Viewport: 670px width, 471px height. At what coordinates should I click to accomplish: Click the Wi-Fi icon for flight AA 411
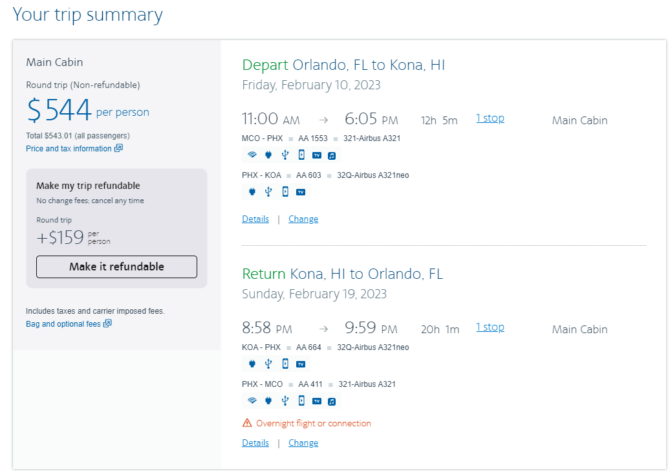point(252,400)
